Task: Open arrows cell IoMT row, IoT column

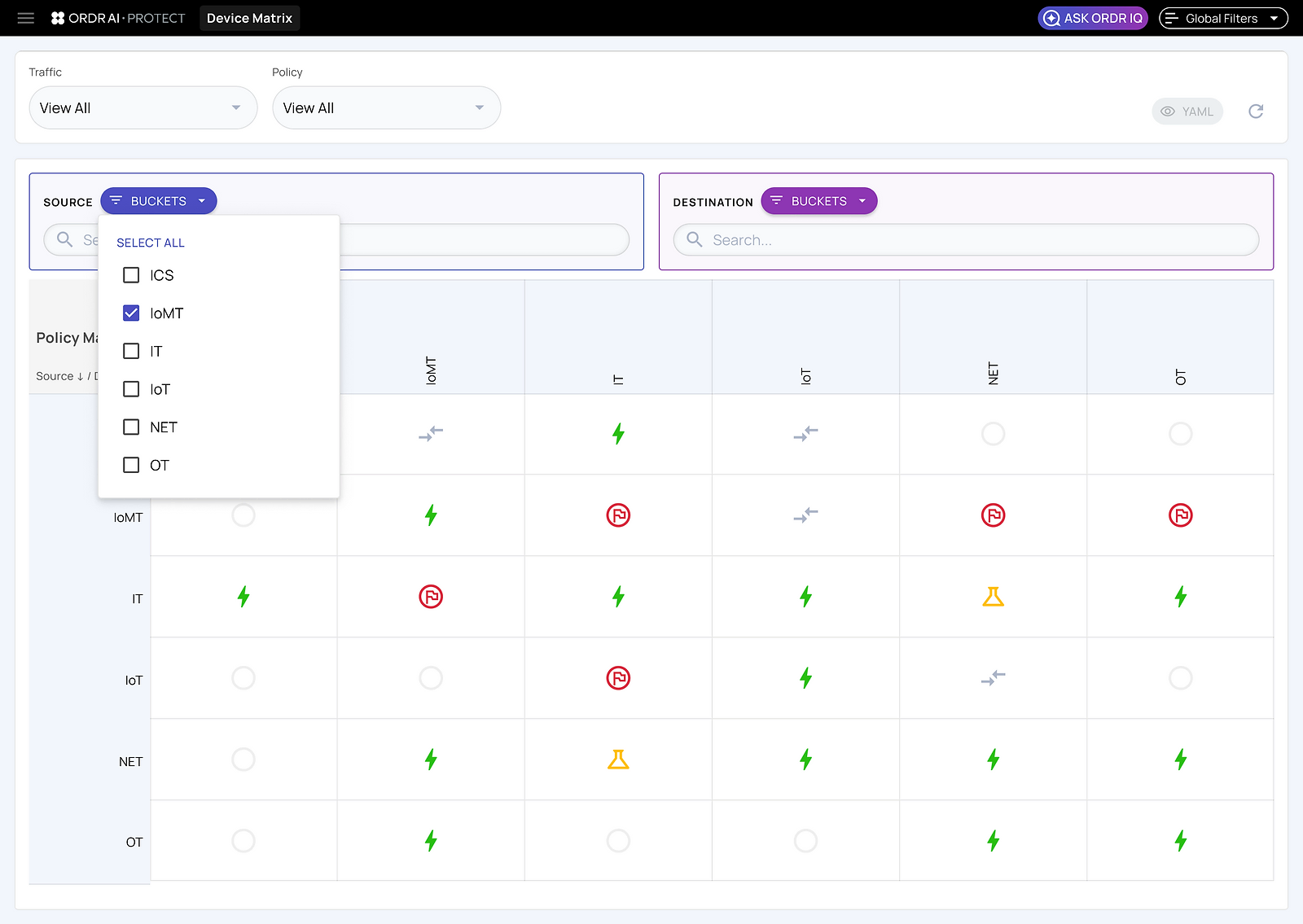Action: point(805,515)
